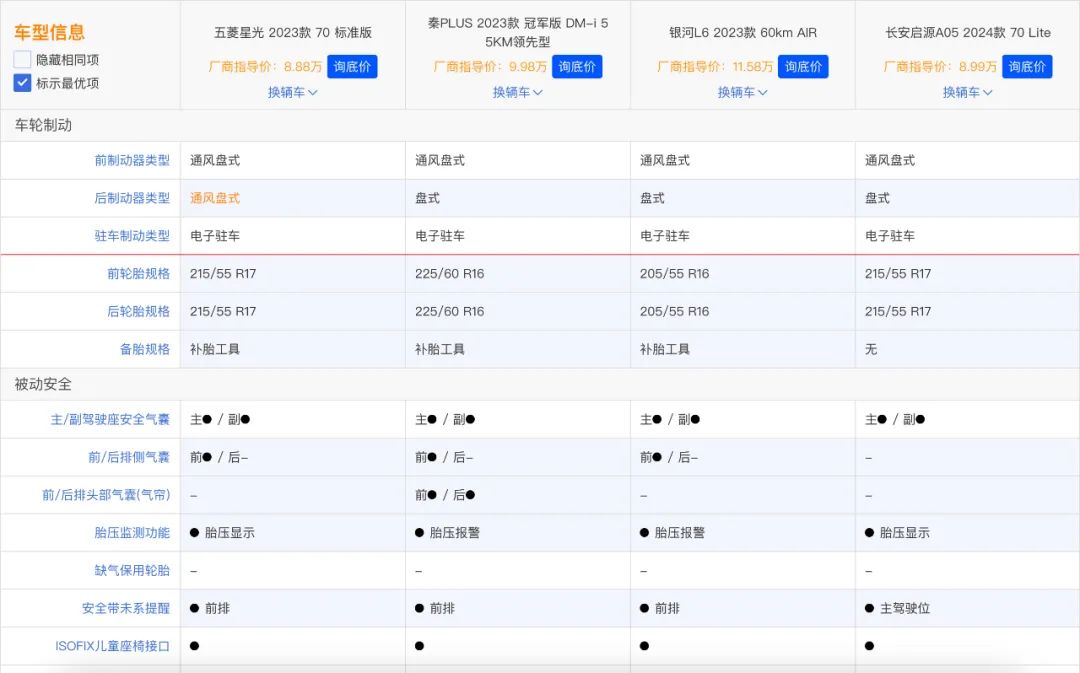Click the 无 value in the 备胎规格 row
Image resolution: width=1080 pixels, height=673 pixels.
[x=871, y=349]
